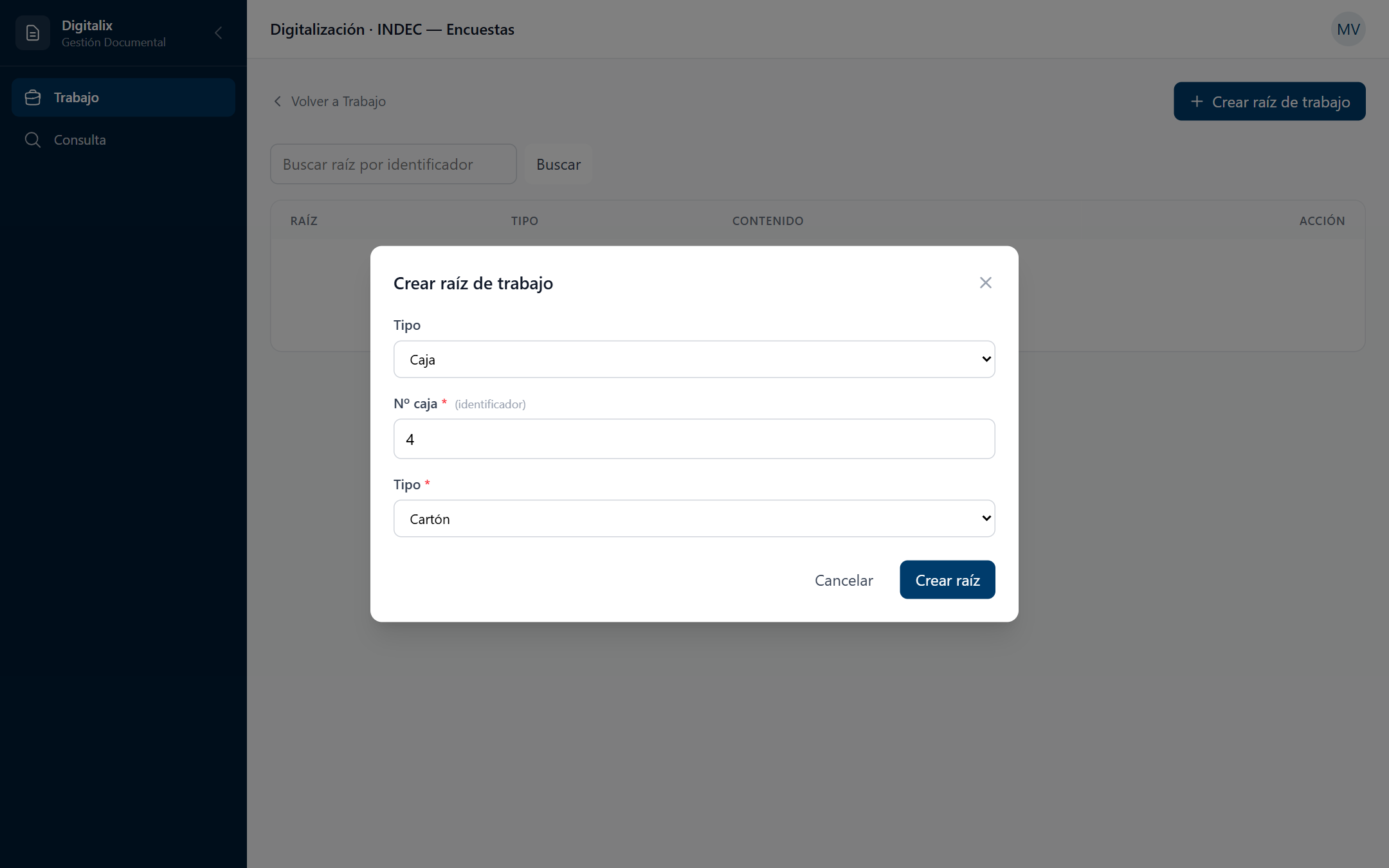Click the Consulta magnifier icon
The width and height of the screenshot is (1389, 868).
(33, 140)
